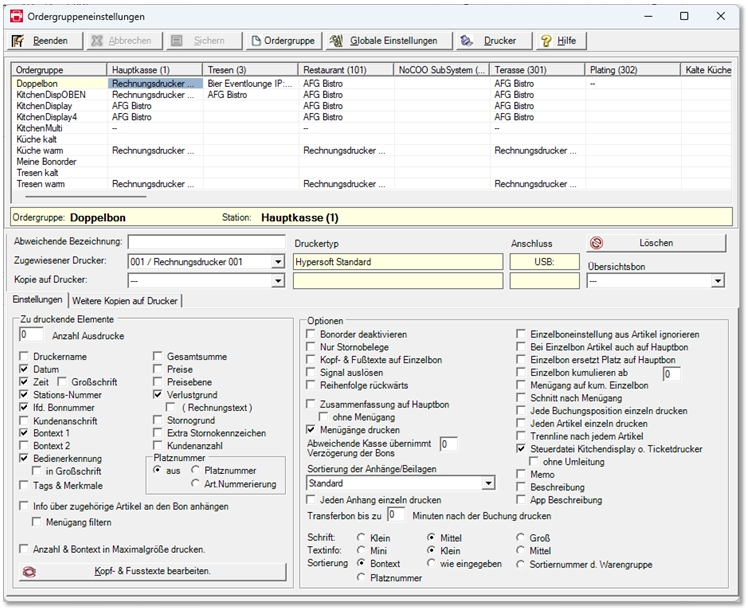This screenshot has height=612, width=748.
Task: Uncheck the Menügänge drucken option
Action: (312, 429)
